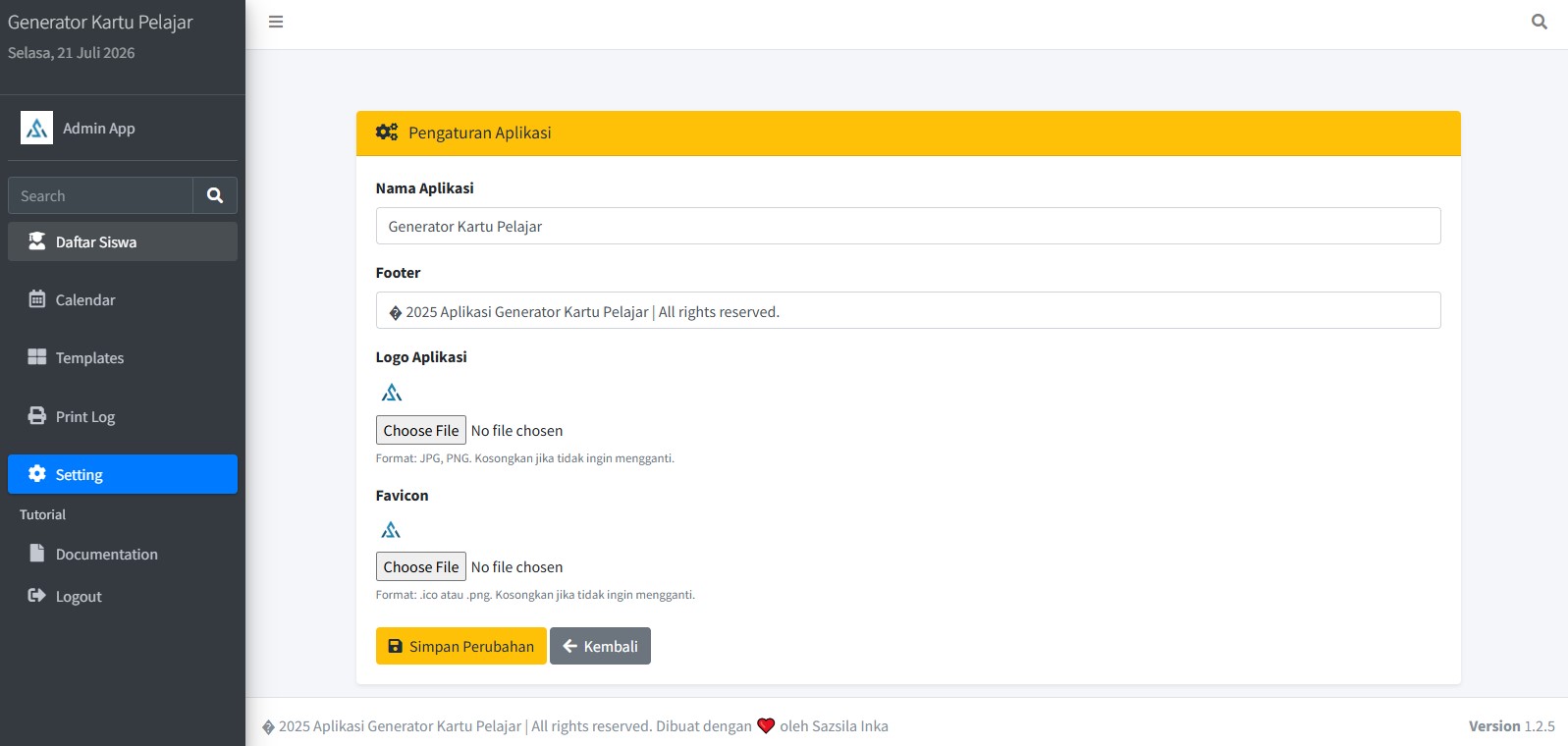Open the Templates menu item
This screenshot has height=746, width=1568.
pos(123,358)
